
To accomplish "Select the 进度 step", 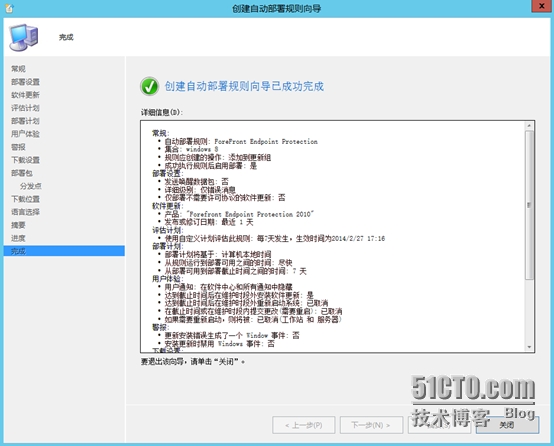I will point(18,238).
